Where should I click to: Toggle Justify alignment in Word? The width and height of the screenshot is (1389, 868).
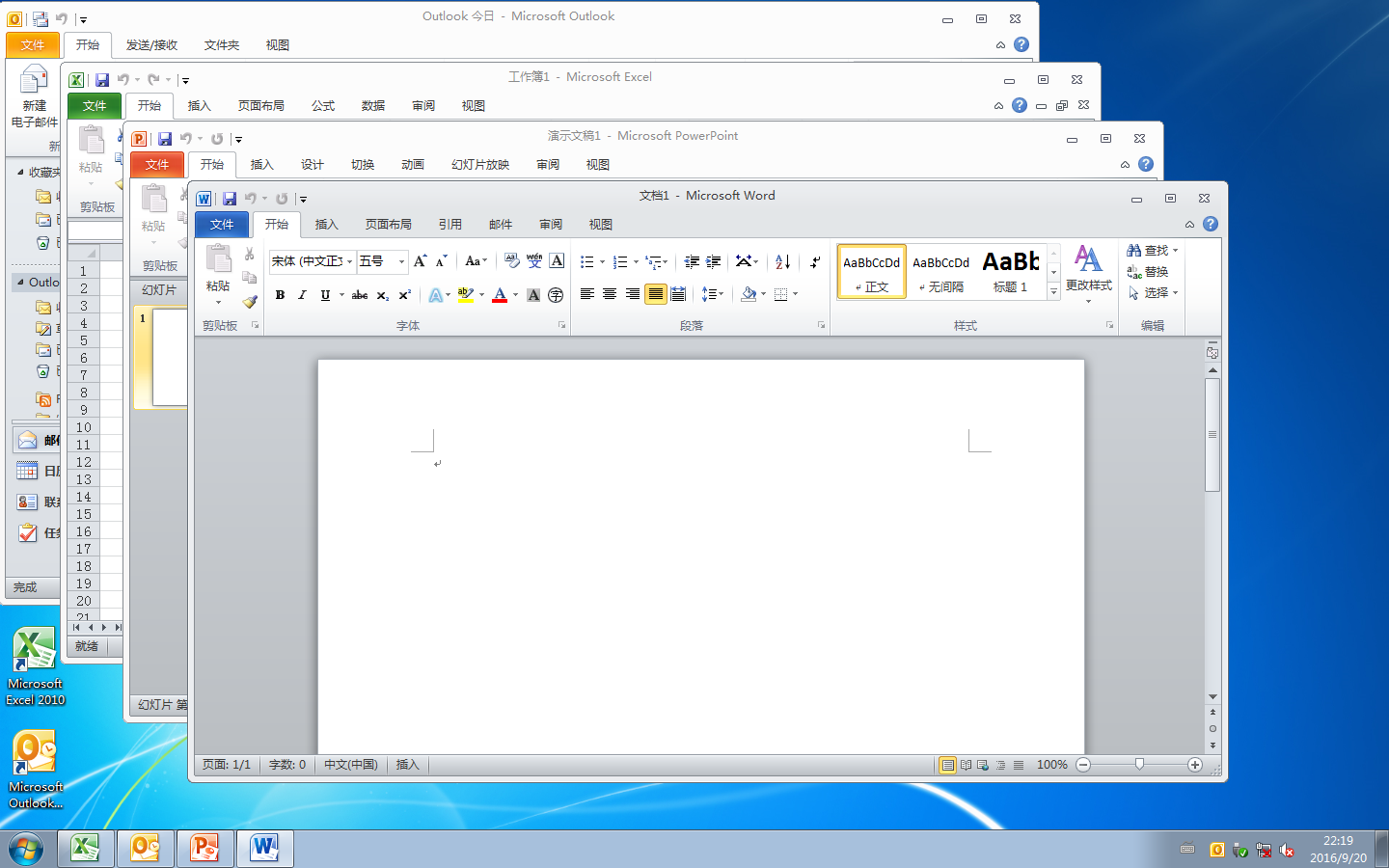656,294
